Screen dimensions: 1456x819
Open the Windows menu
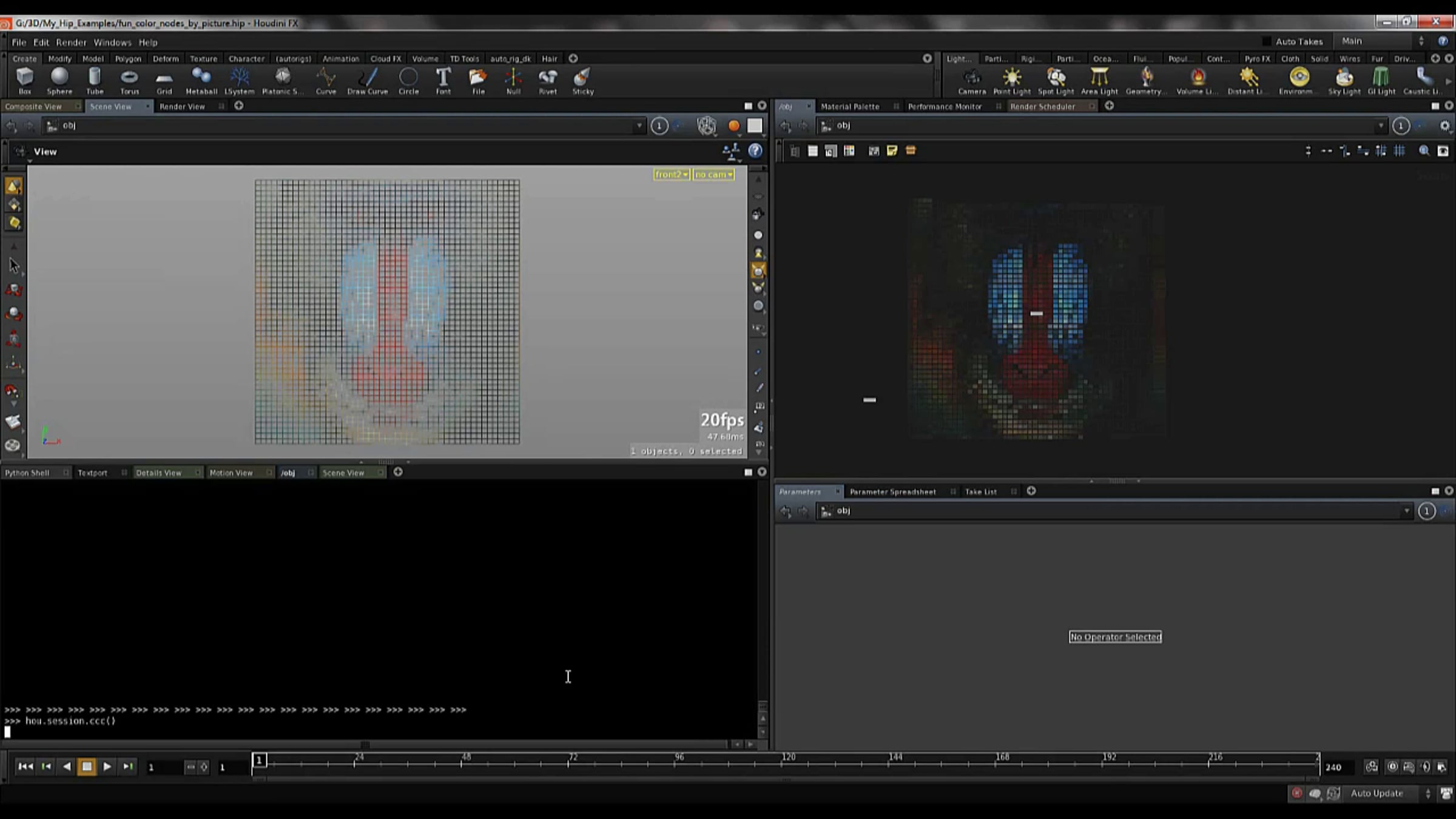(112, 42)
